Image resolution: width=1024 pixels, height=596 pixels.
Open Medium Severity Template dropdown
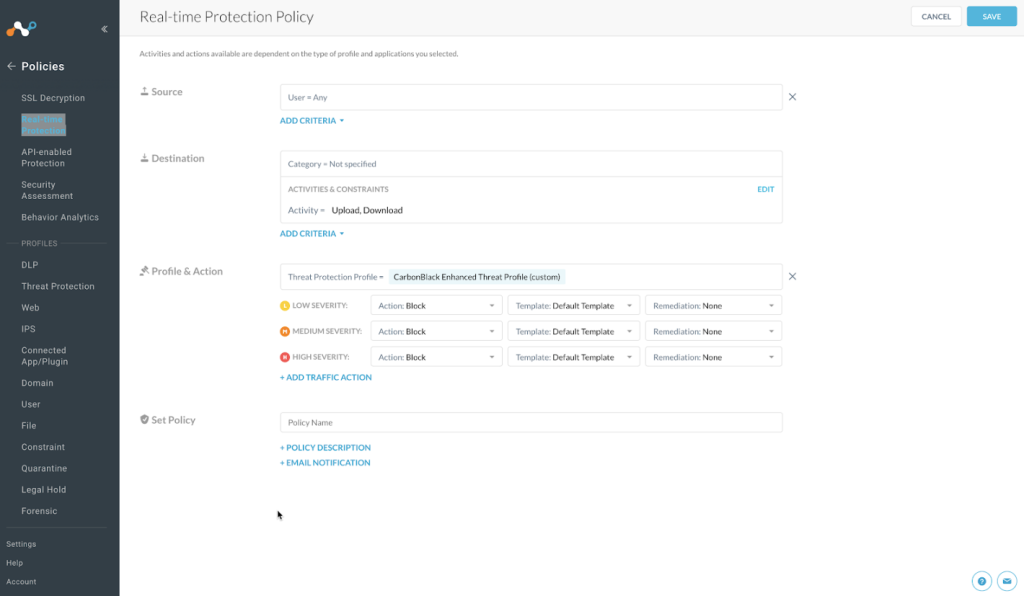pyautogui.click(x=573, y=331)
